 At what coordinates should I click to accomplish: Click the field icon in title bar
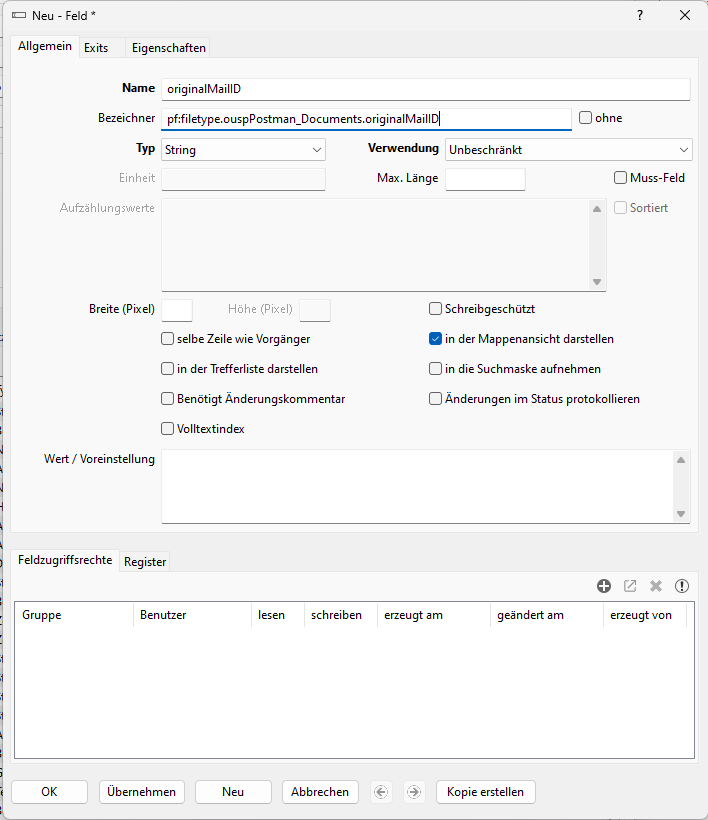19,16
